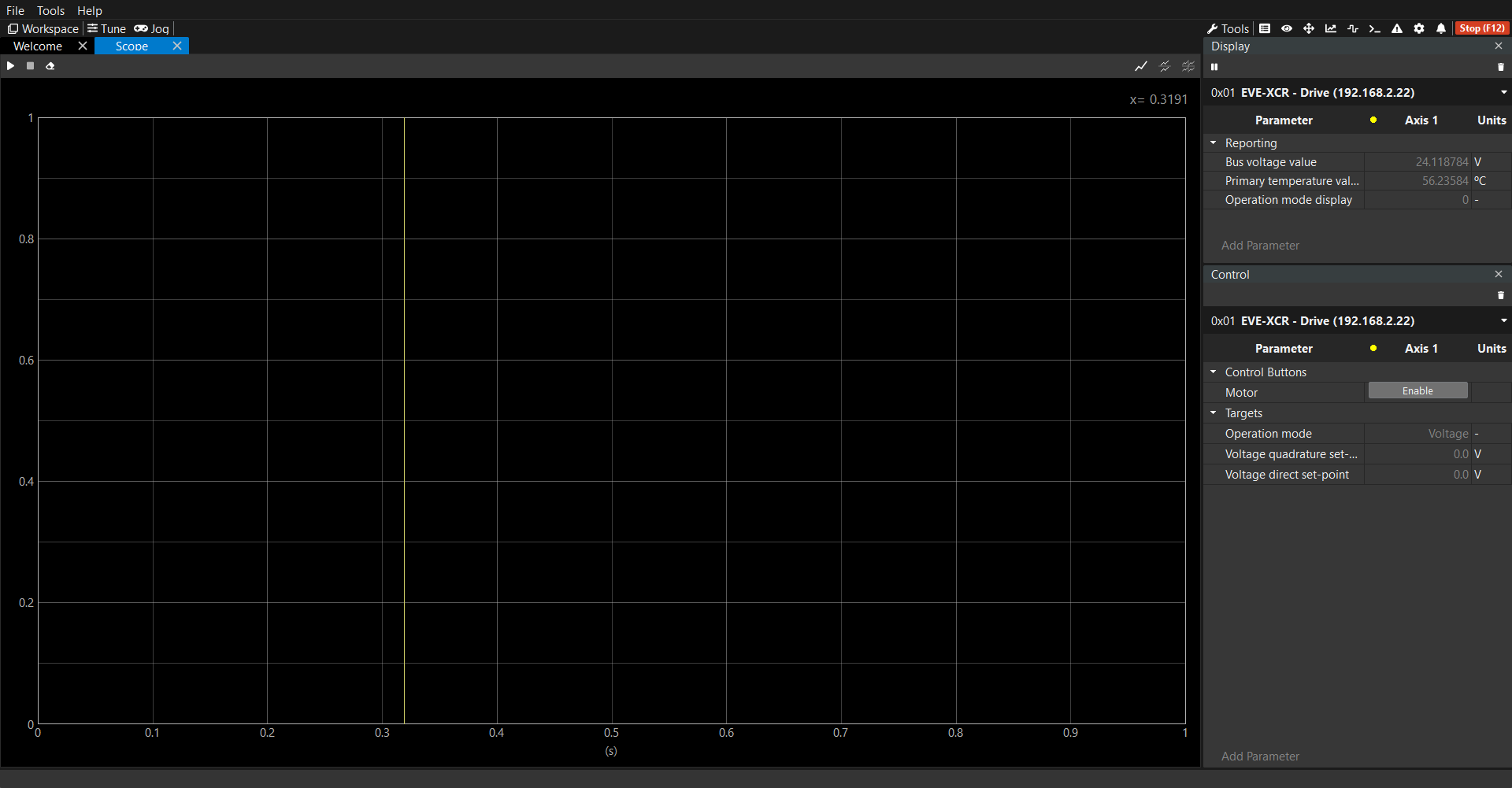Open the Tools wrench menu in top toolbar
1512x788 pixels.
1228,28
